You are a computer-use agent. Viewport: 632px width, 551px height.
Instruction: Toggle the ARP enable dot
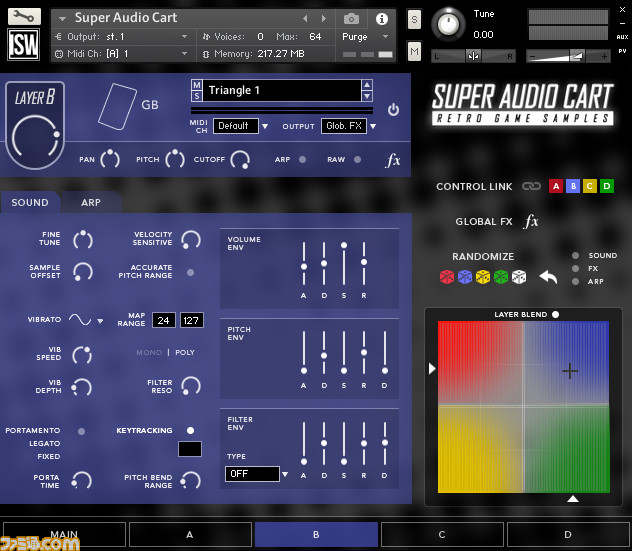tap(302, 160)
